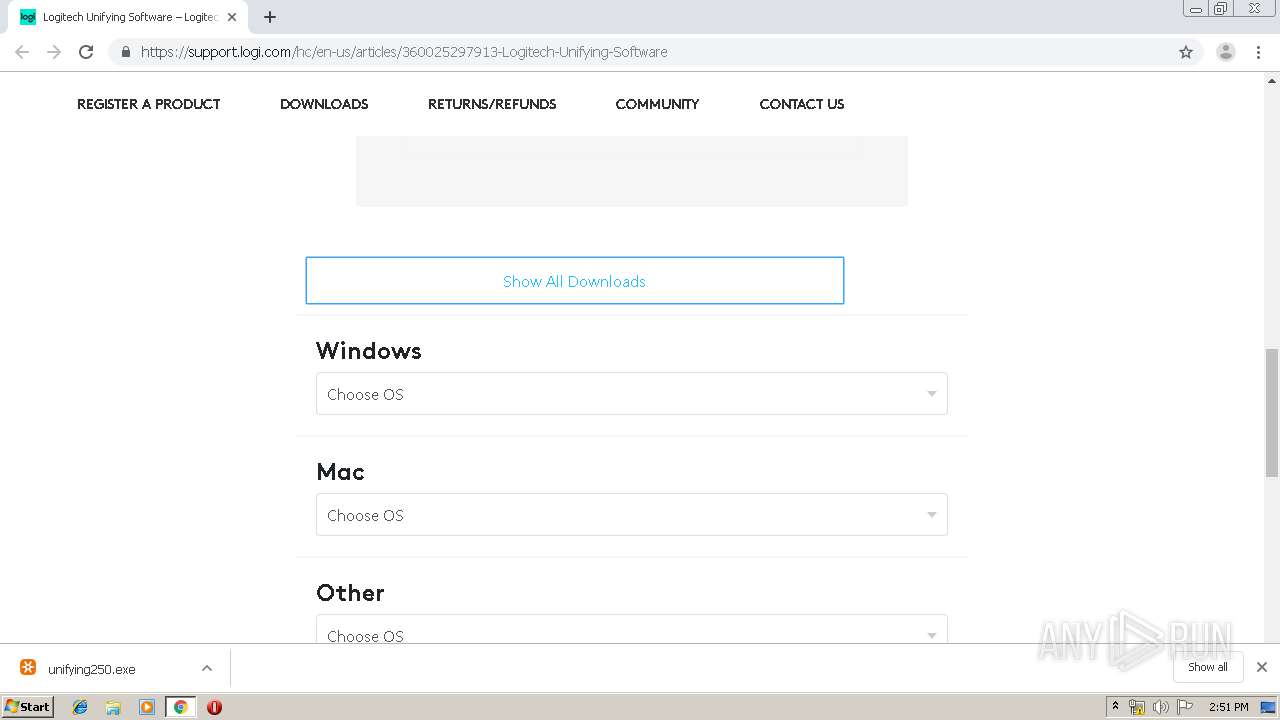Click the address bar URL
This screenshot has height=720, width=1280.
coord(404,52)
